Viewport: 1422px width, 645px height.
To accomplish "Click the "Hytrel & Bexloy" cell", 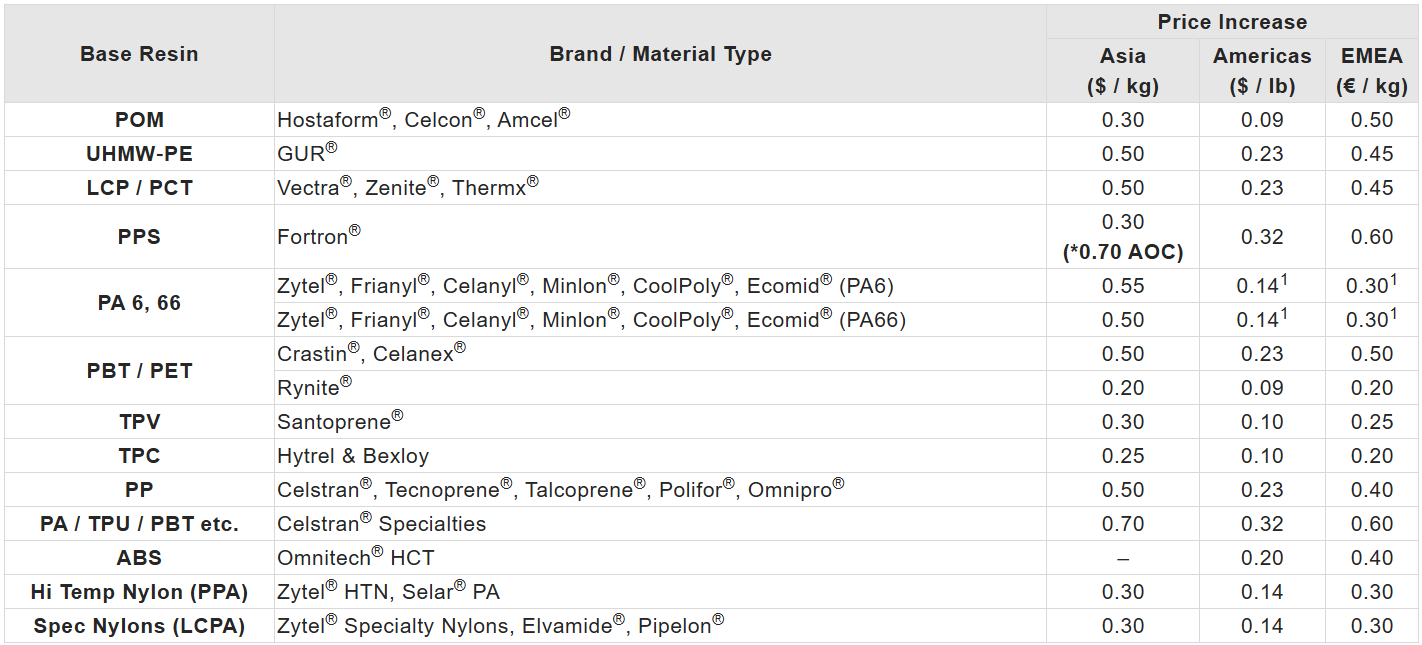I will coord(353,456).
